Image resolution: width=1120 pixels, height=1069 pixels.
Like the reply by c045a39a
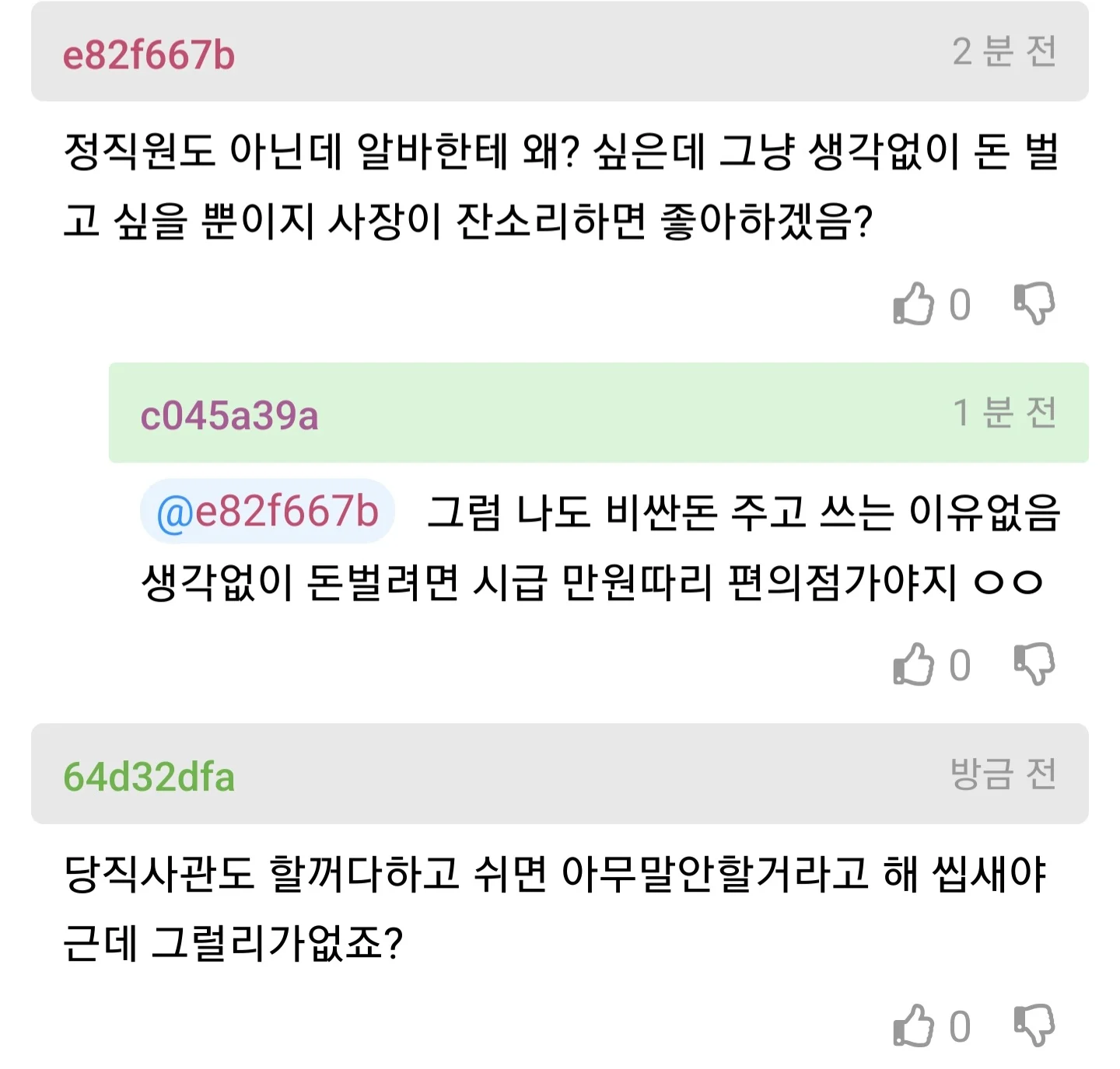[913, 666]
